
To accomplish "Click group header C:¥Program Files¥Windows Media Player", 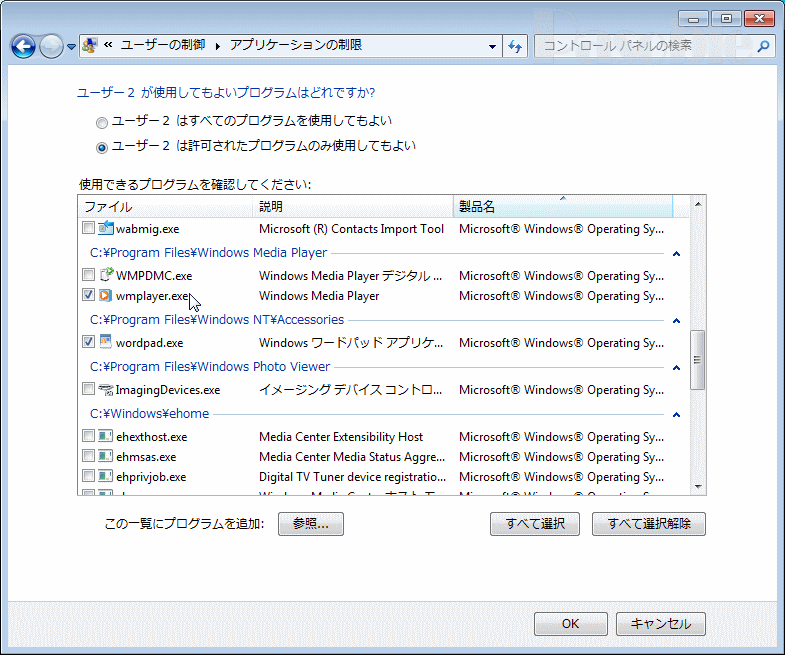I will pos(208,252).
